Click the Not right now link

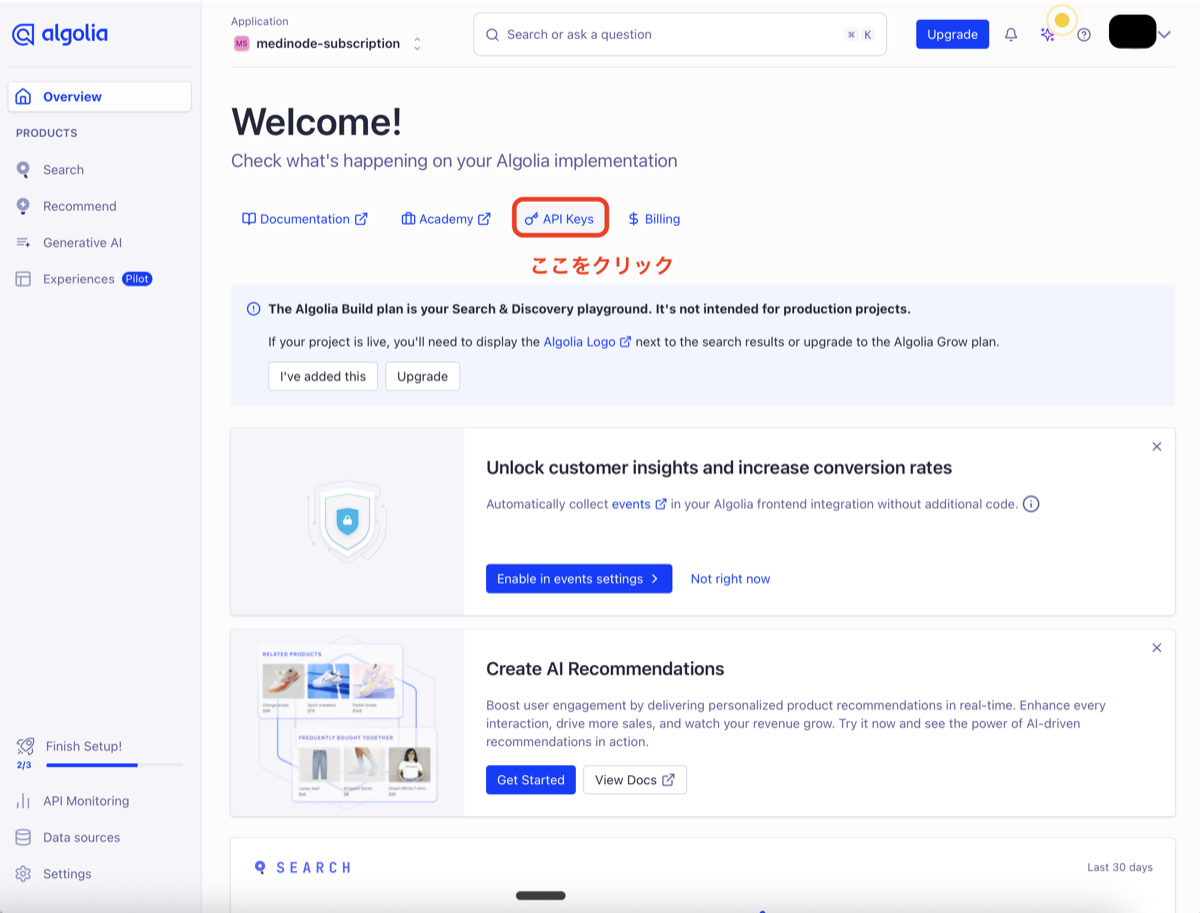(730, 579)
